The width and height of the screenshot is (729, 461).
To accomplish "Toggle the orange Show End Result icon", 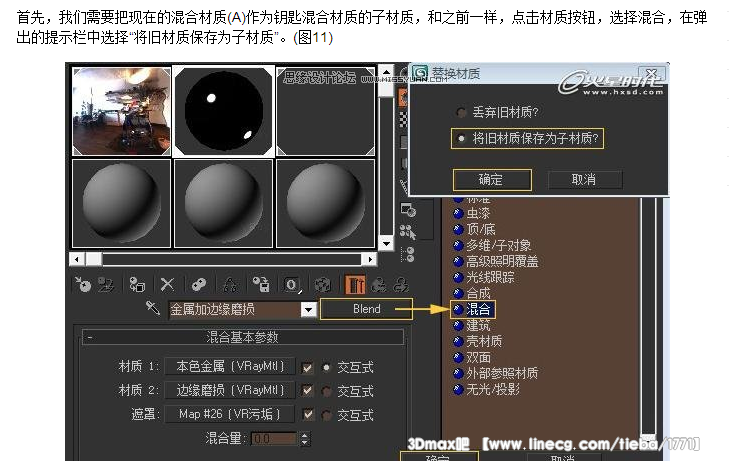I will [x=355, y=284].
